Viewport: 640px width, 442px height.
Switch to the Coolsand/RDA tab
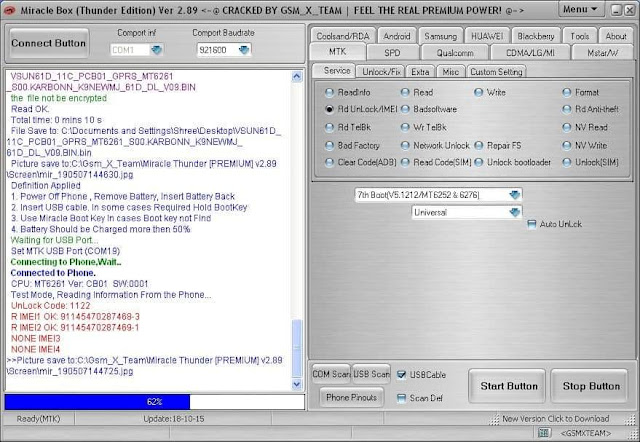pyautogui.click(x=342, y=36)
